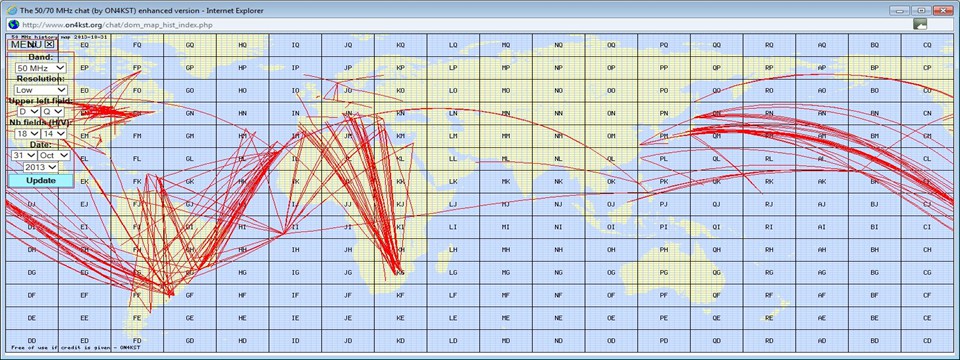The height and width of the screenshot is (360, 960).
Task: Click the KG grid square in southern Africa
Action: tap(400, 272)
